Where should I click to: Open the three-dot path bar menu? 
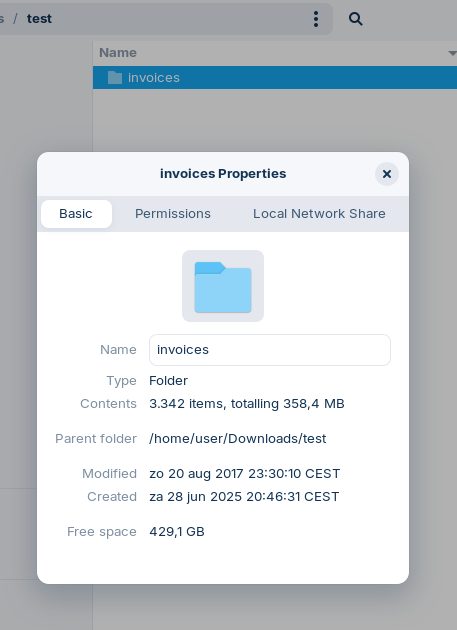316,19
